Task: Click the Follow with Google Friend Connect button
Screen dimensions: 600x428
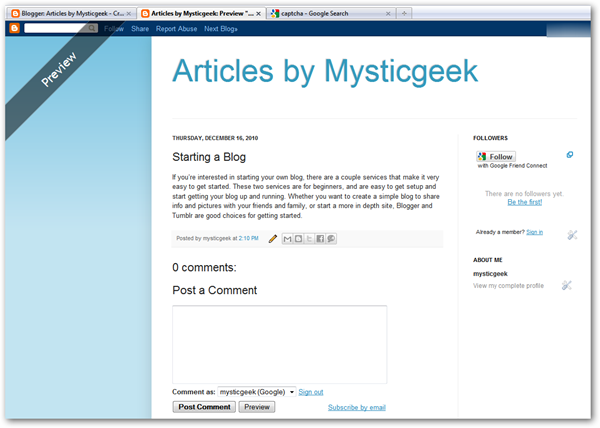Action: pyautogui.click(x=496, y=156)
